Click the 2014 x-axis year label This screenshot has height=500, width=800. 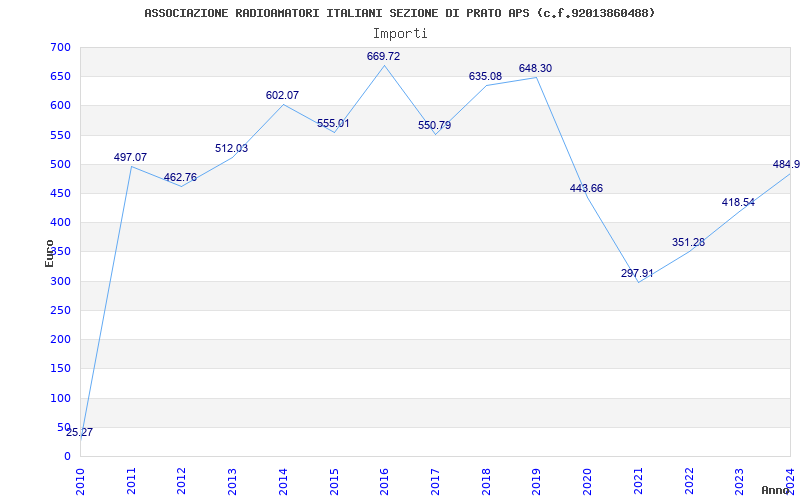click(283, 481)
